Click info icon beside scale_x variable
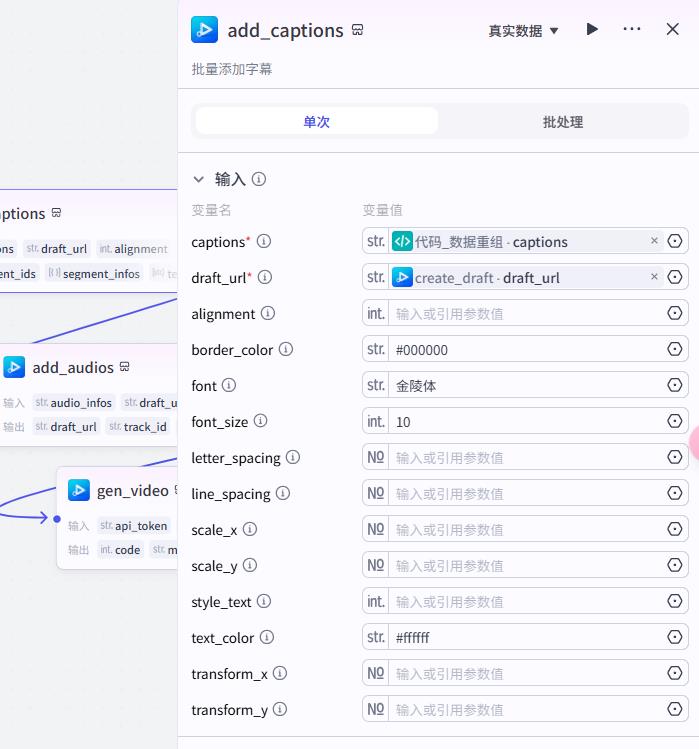Image resolution: width=699 pixels, height=749 pixels. pyautogui.click(x=250, y=529)
